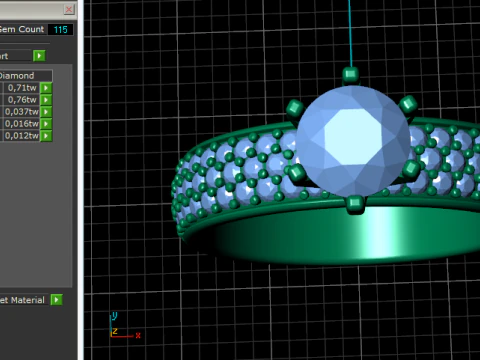Click the Material green arrow button
Screen dimensions: 480x360
[x=56, y=300]
